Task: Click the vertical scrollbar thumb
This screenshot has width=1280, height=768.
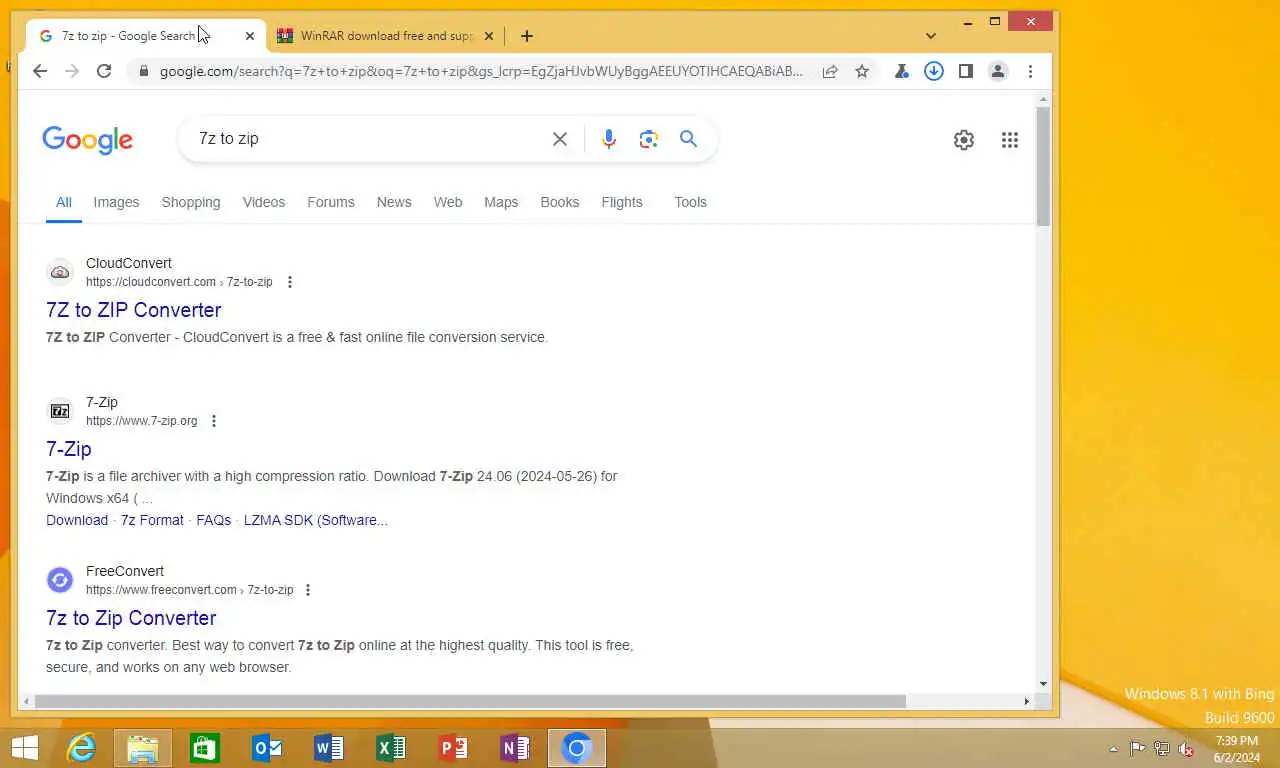Action: tap(1043, 165)
